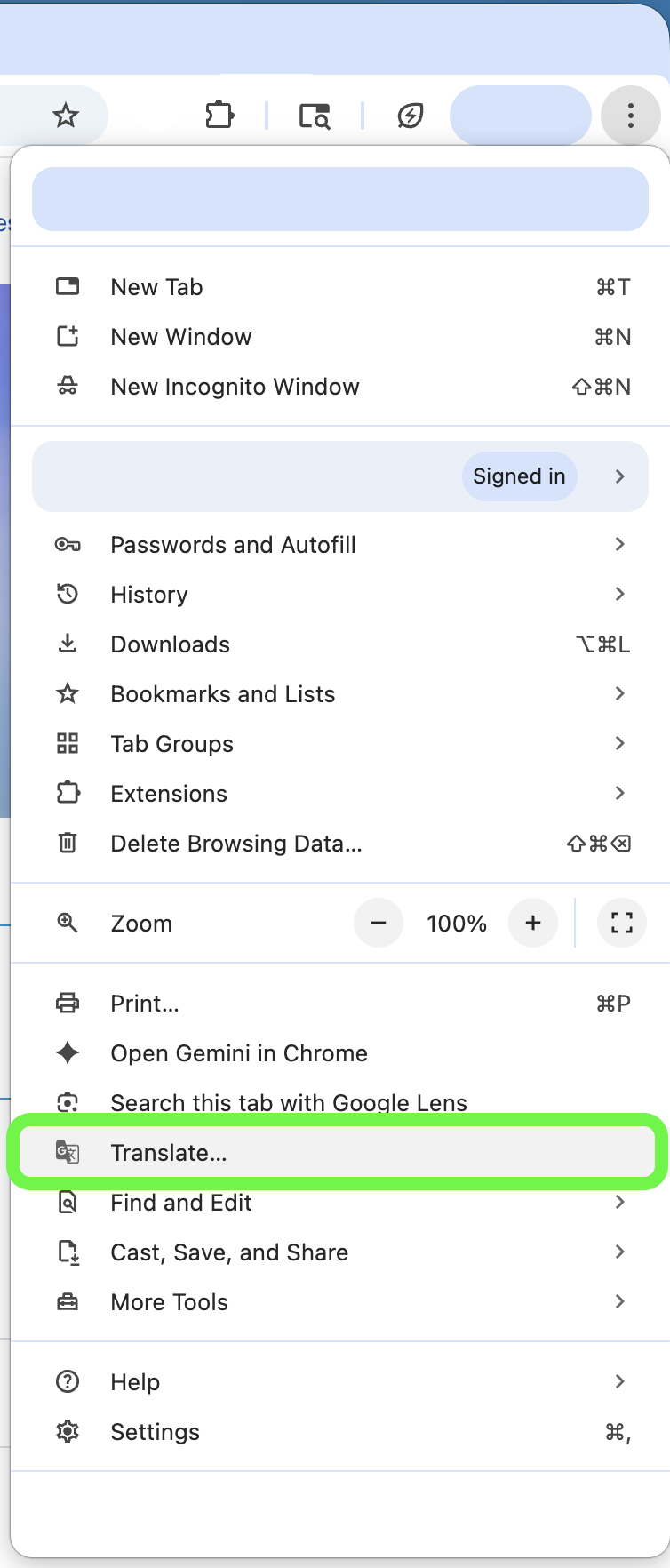Expand the Bookmarks and Lists submenu
This screenshot has height=1568, width=670.
pyautogui.click(x=620, y=694)
